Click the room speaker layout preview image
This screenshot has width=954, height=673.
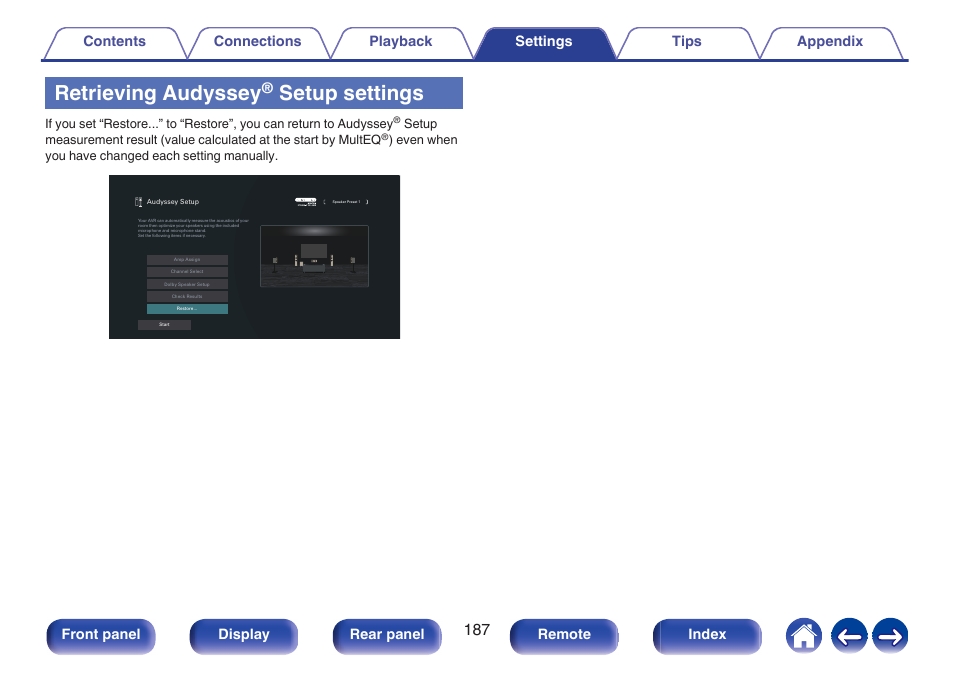click(x=315, y=256)
